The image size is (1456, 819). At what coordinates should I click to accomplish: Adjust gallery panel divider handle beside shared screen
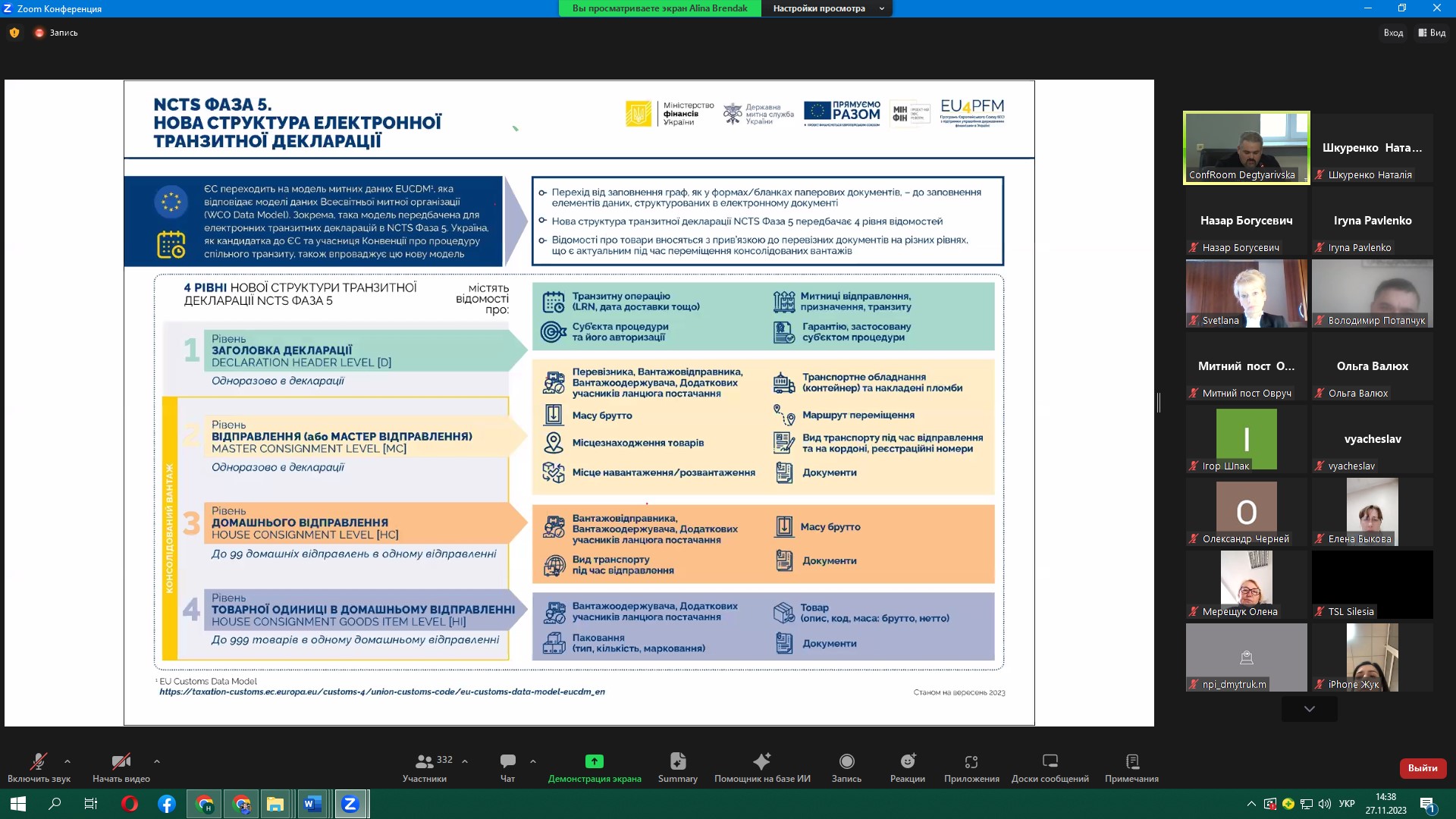[1159, 403]
